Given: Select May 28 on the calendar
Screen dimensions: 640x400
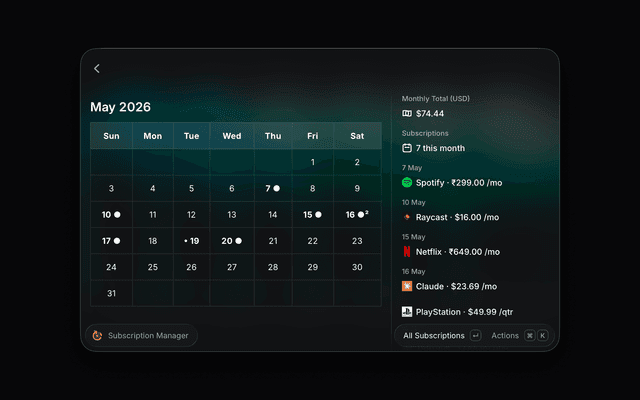Looking at the screenshot, I should (273, 267).
